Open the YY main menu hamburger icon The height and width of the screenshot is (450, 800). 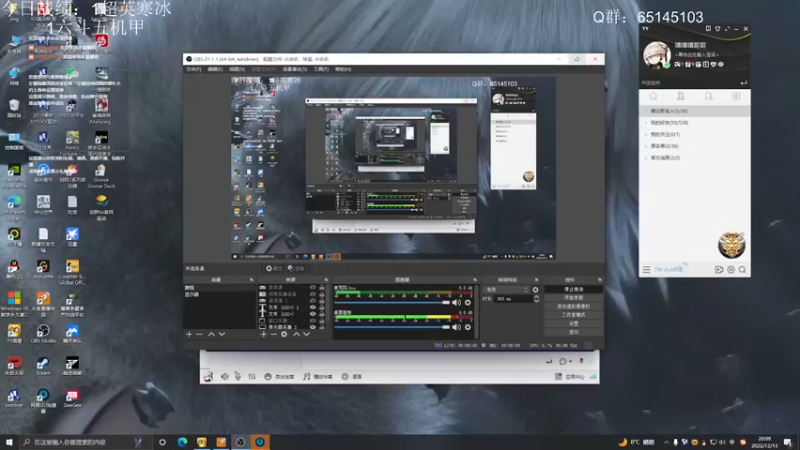pyautogui.click(x=646, y=269)
